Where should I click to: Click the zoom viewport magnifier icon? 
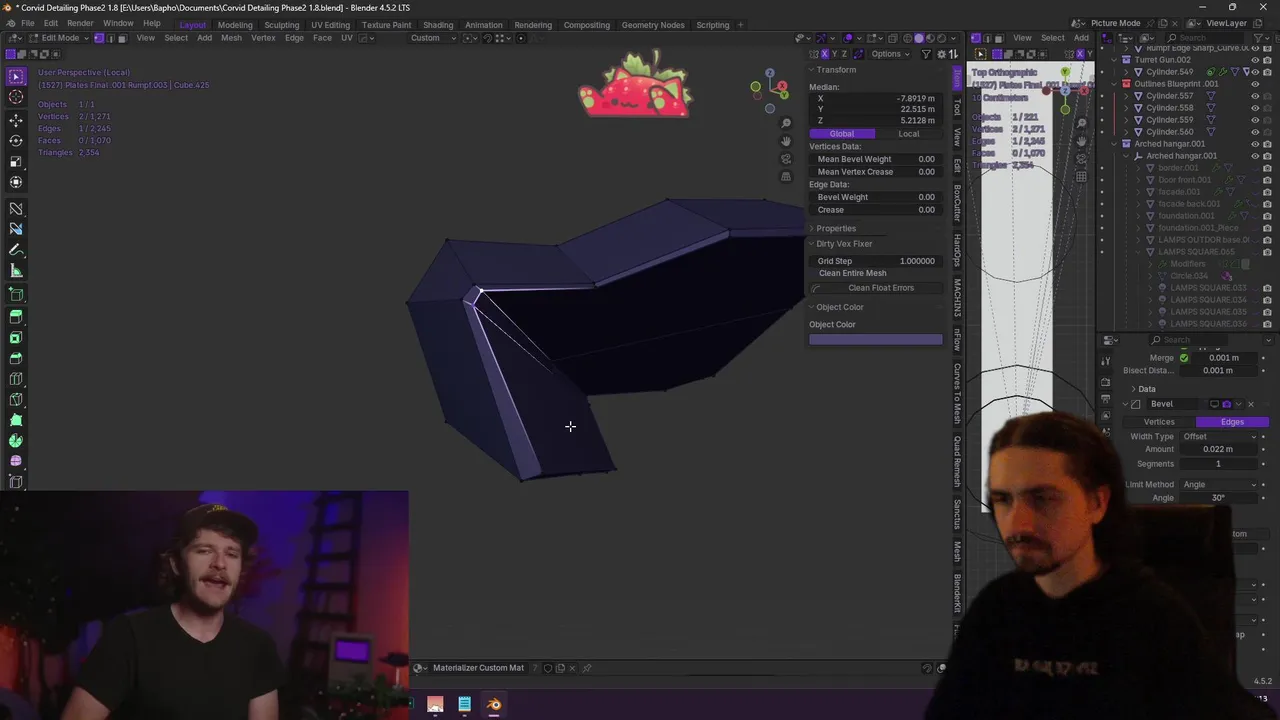[786, 124]
